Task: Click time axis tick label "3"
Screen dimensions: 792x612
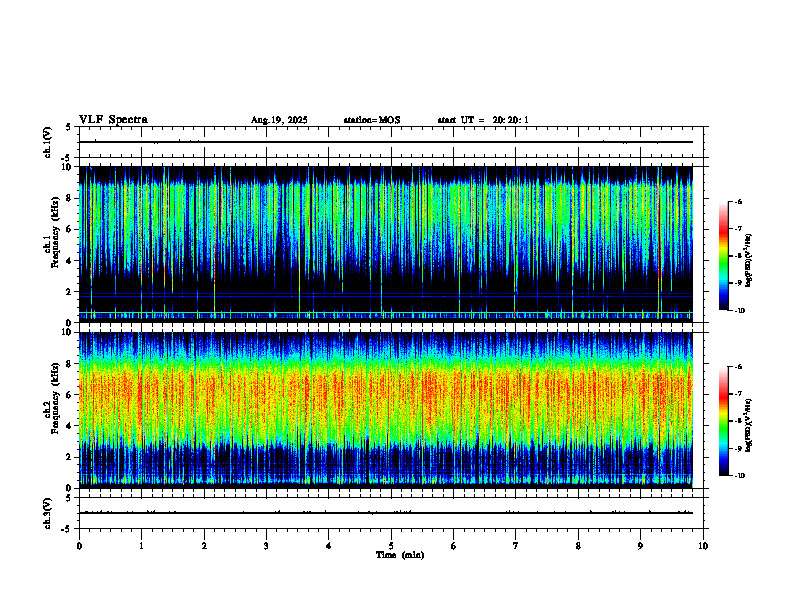Action: pos(266,546)
